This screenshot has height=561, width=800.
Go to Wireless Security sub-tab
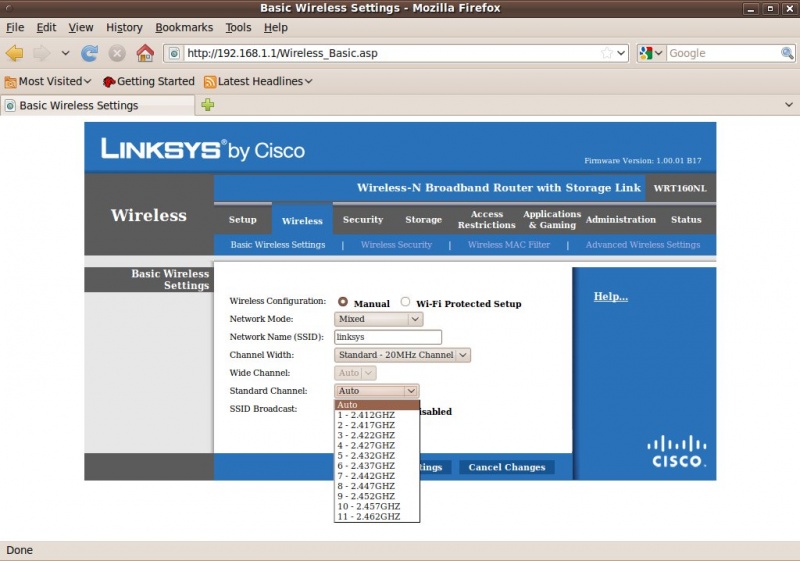(x=396, y=245)
